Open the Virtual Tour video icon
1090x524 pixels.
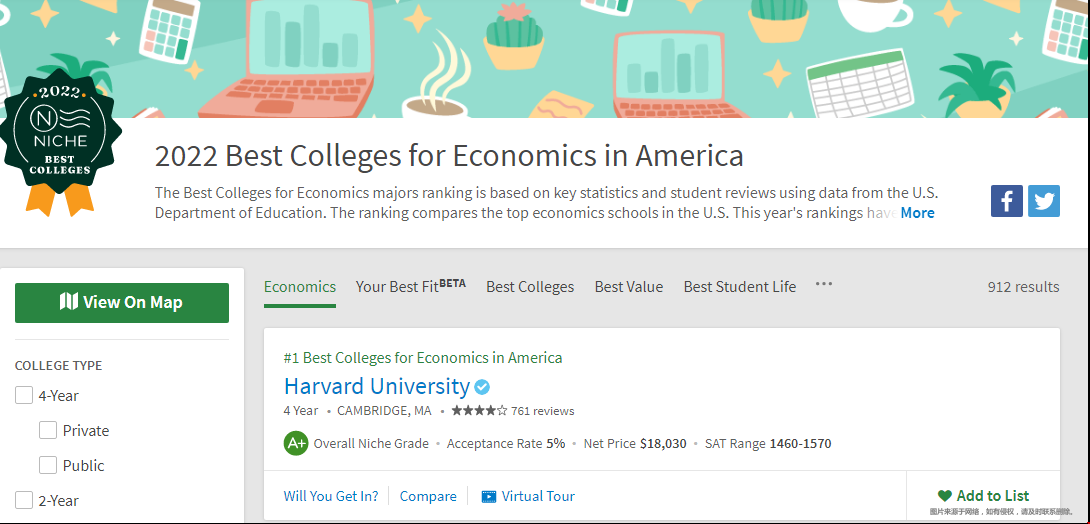click(489, 496)
